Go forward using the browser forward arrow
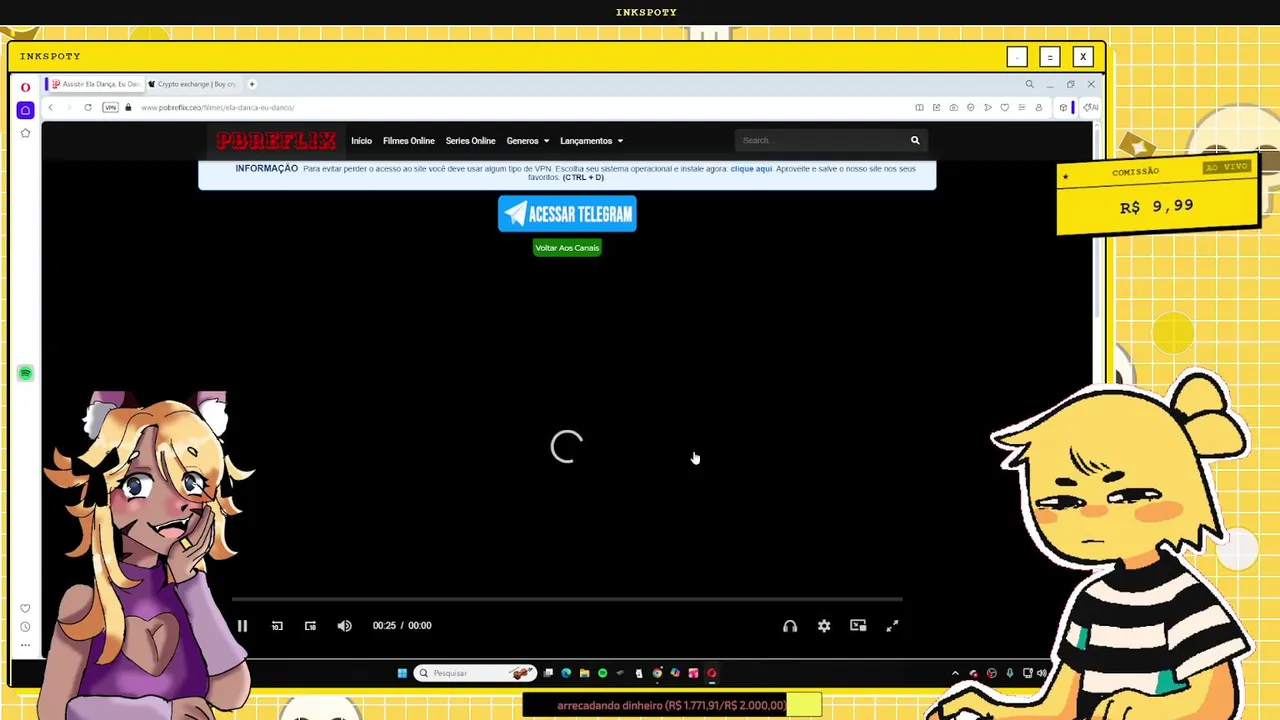The height and width of the screenshot is (720, 1280). pyautogui.click(x=68, y=107)
